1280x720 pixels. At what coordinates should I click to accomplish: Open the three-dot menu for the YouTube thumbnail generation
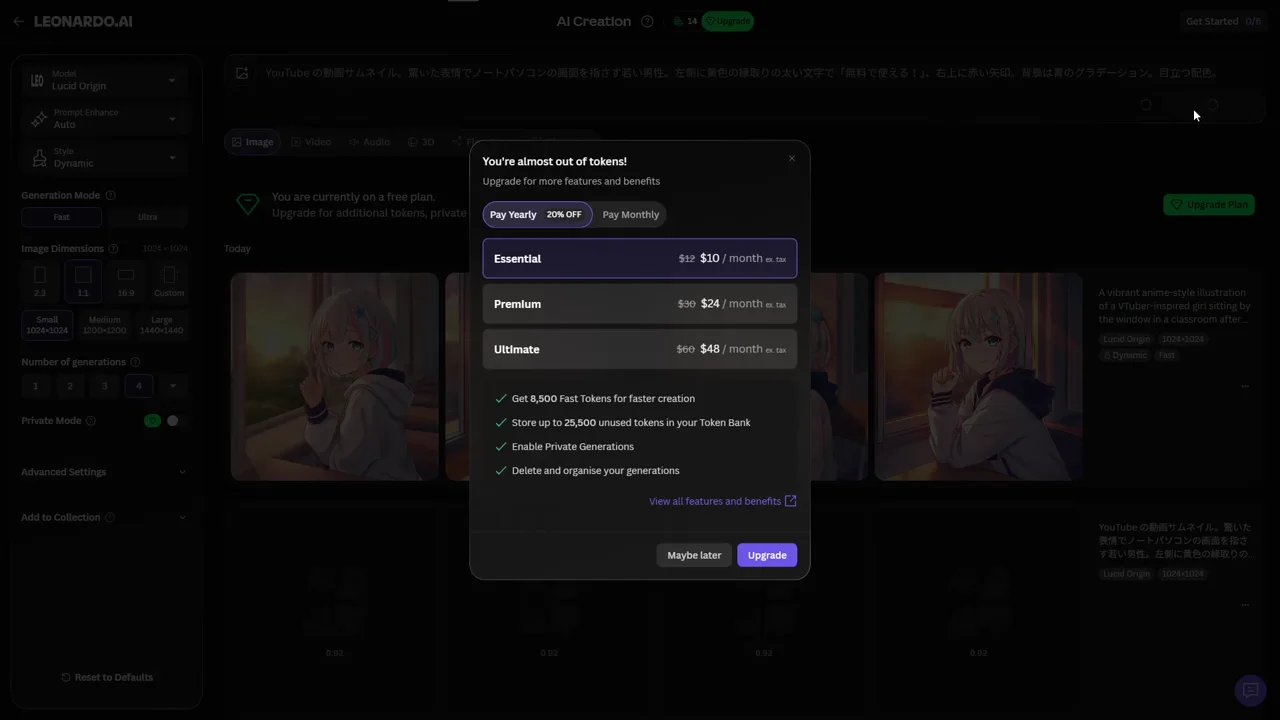pyautogui.click(x=1245, y=605)
